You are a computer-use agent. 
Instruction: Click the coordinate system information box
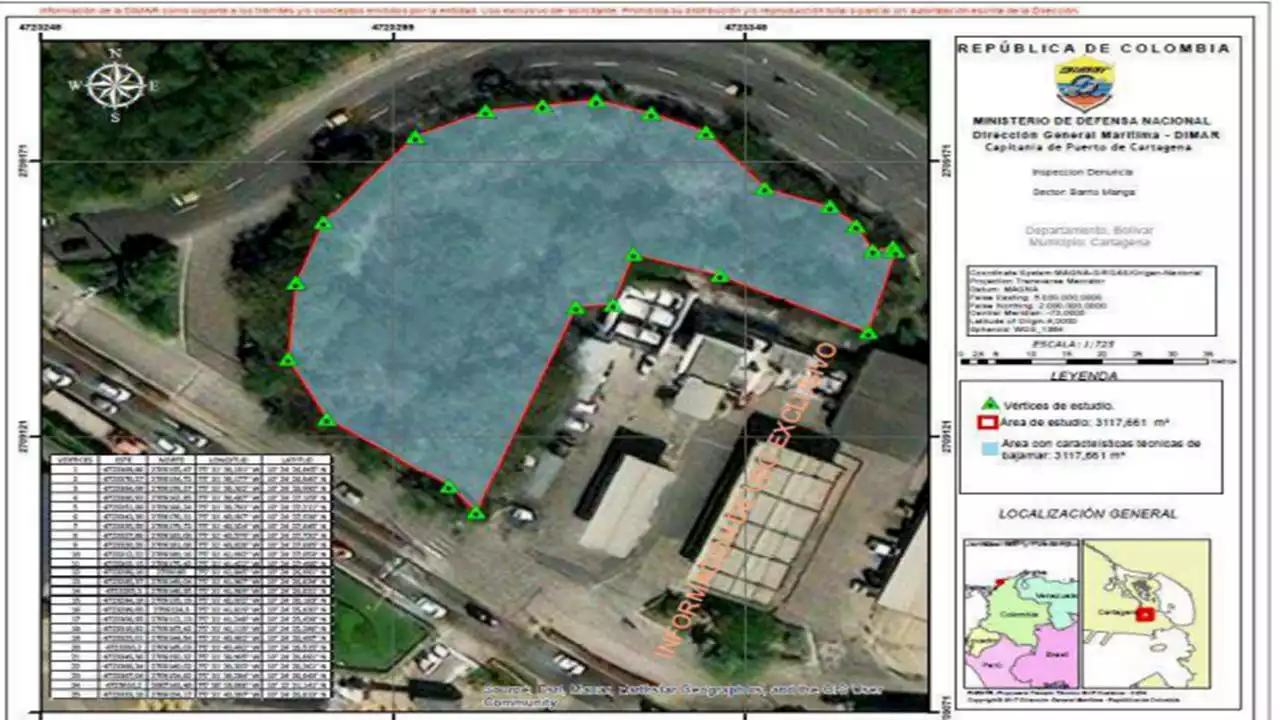click(x=1091, y=300)
